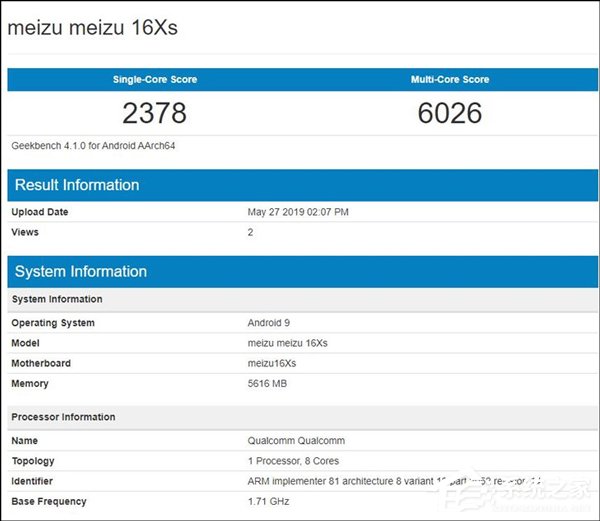Image resolution: width=600 pixels, height=521 pixels.
Task: Select the May 27 2019 upload date value
Action: click(298, 212)
